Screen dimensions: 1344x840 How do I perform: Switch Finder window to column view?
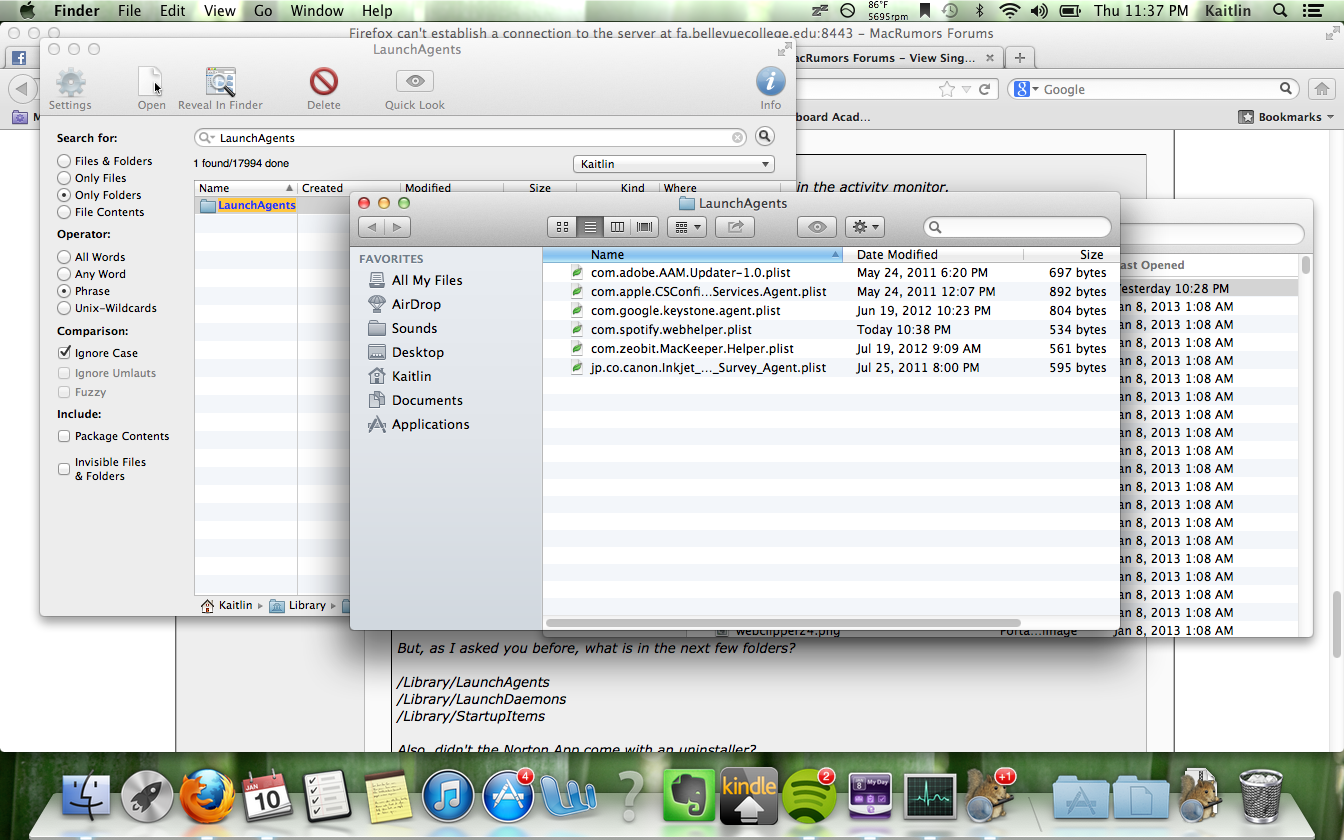[617, 227]
